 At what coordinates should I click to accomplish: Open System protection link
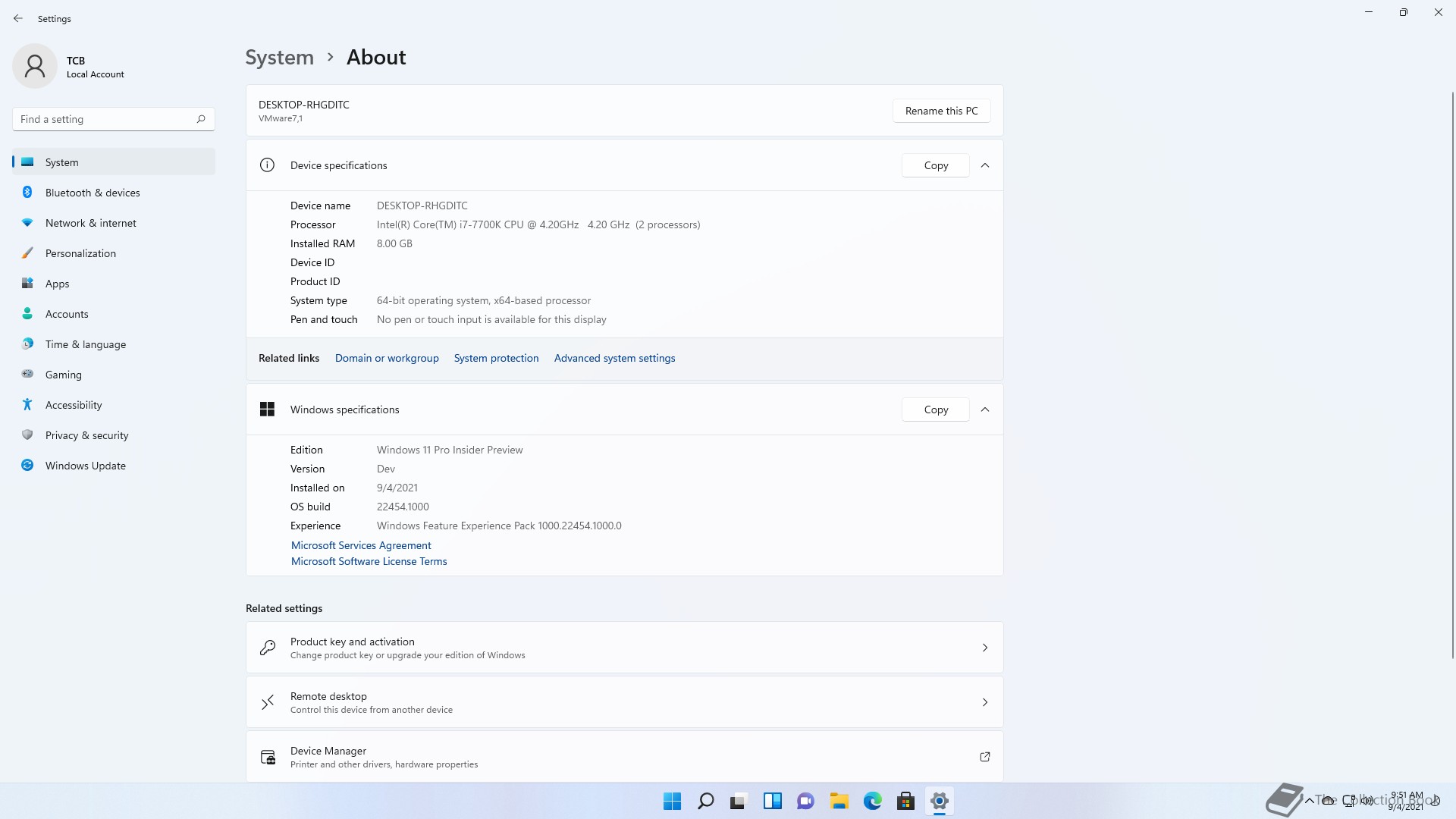(496, 358)
